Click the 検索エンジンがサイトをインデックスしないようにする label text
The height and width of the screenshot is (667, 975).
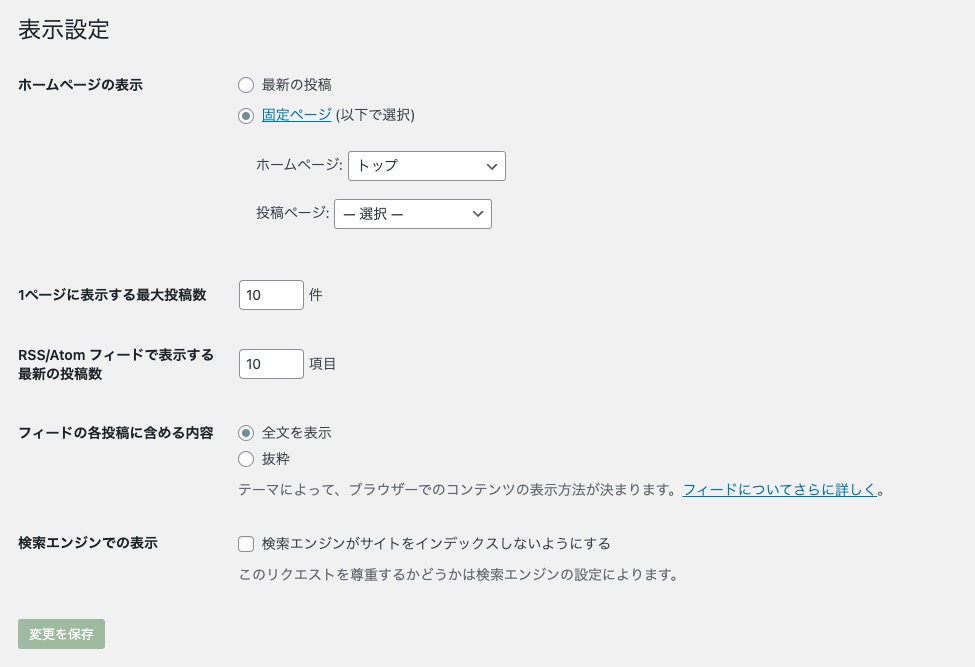pos(436,544)
